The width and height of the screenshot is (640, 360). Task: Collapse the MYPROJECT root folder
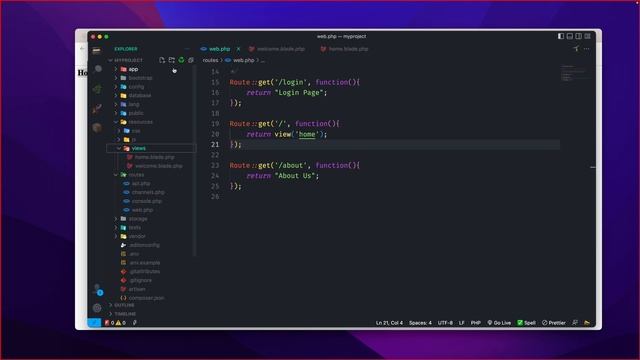coord(126,60)
